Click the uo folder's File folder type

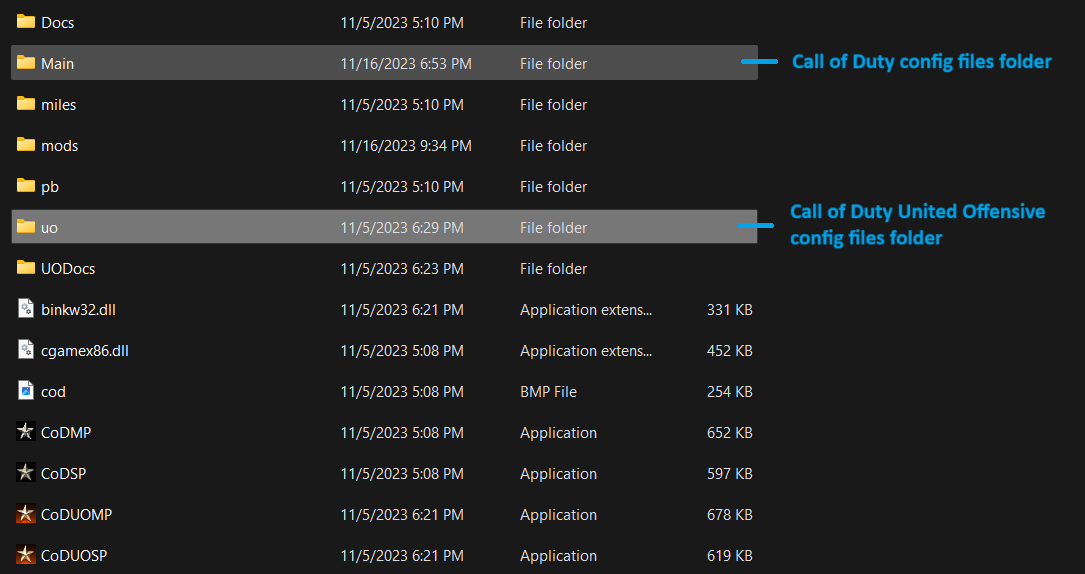point(553,228)
